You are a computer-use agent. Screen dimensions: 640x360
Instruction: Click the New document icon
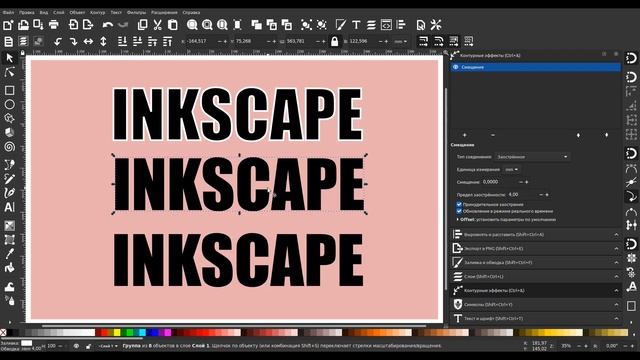coord(8,25)
